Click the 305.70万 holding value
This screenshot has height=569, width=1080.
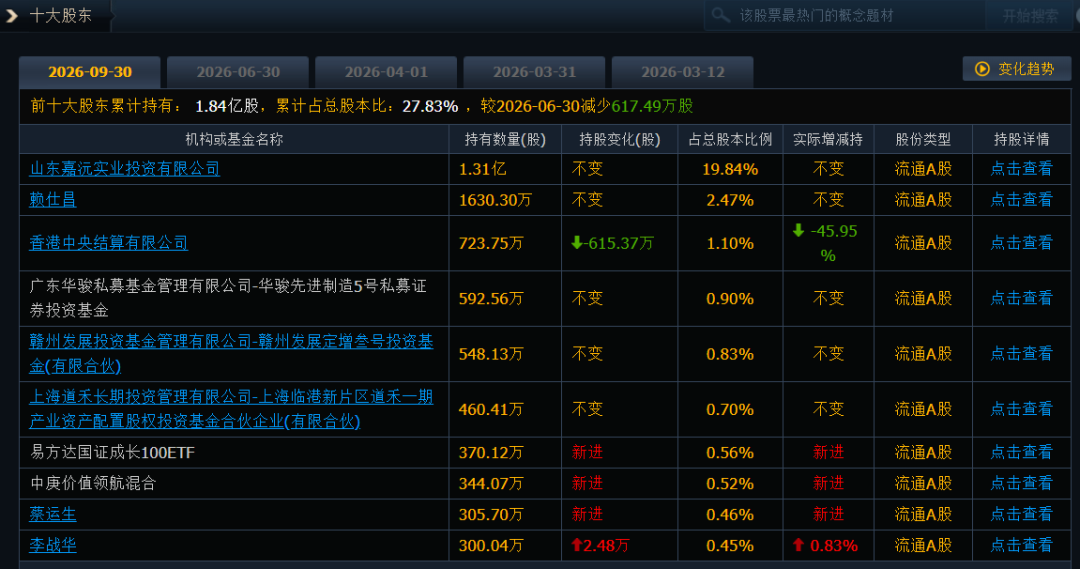(x=491, y=515)
